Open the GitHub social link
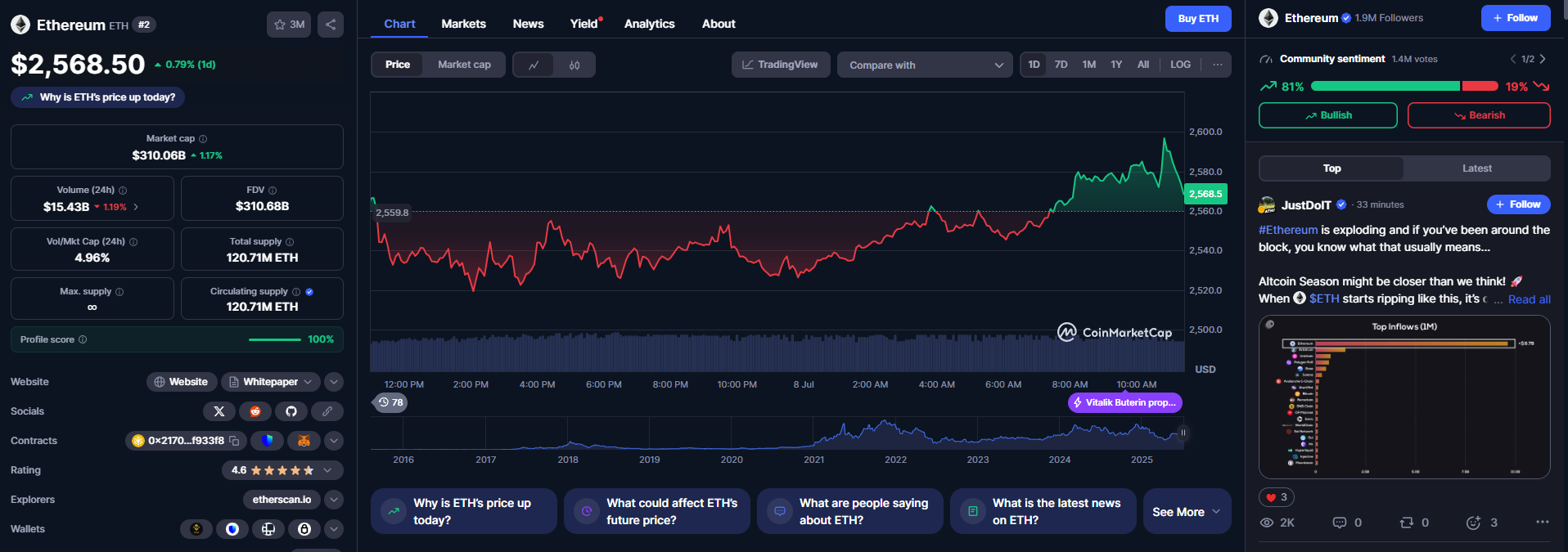 [x=291, y=411]
